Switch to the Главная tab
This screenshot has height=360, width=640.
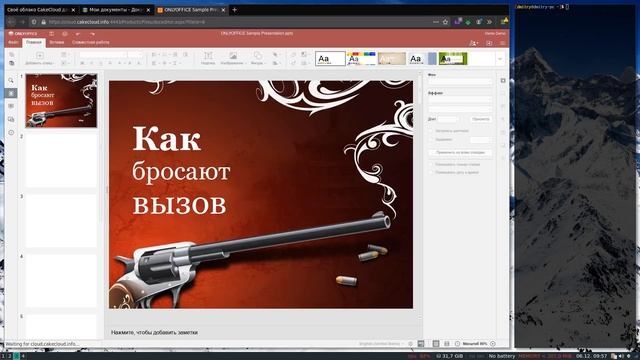pos(34,42)
